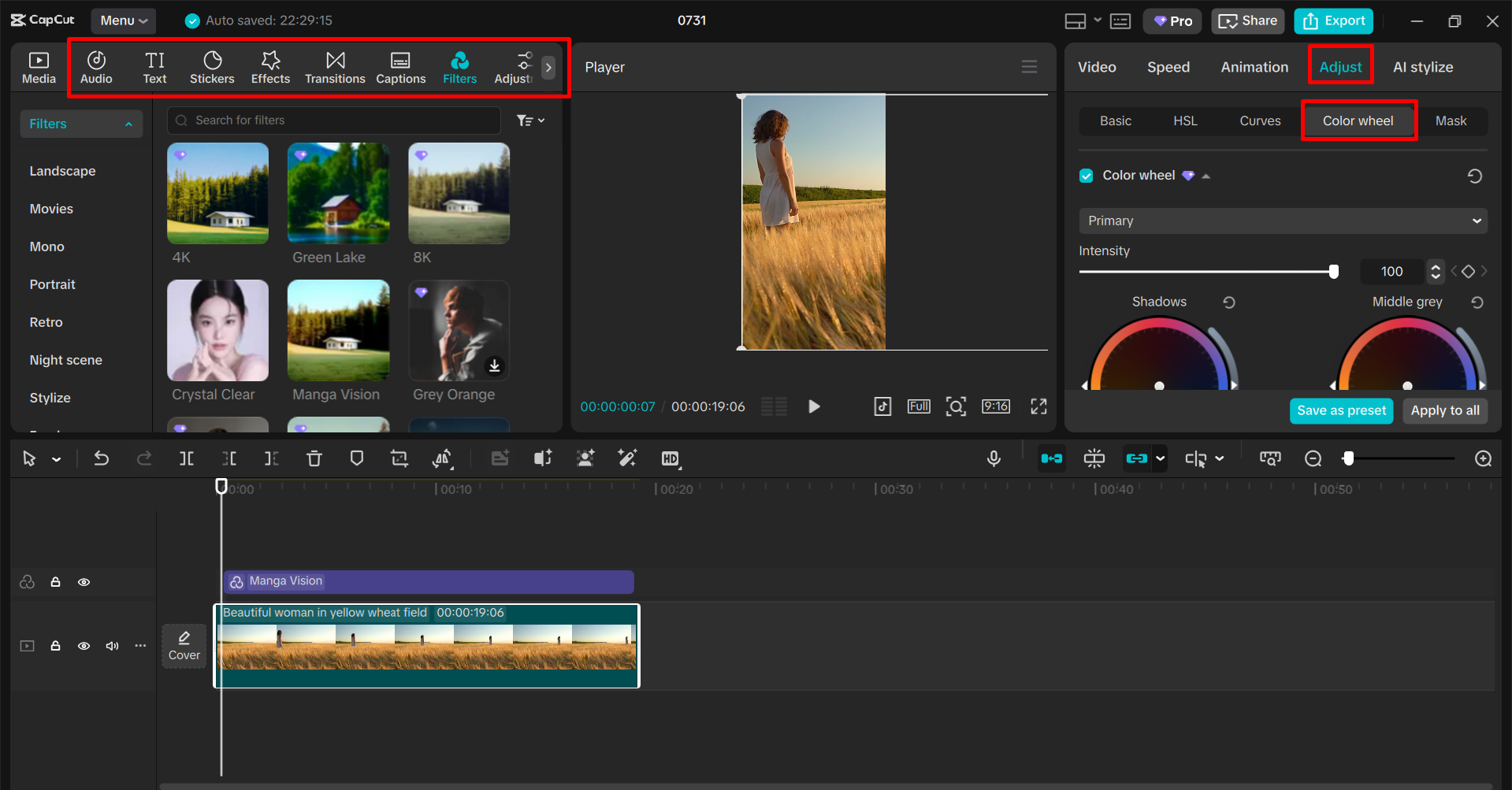Screen dimensions: 1512x790
Task: Open the Stickers panel
Action: click(x=212, y=67)
